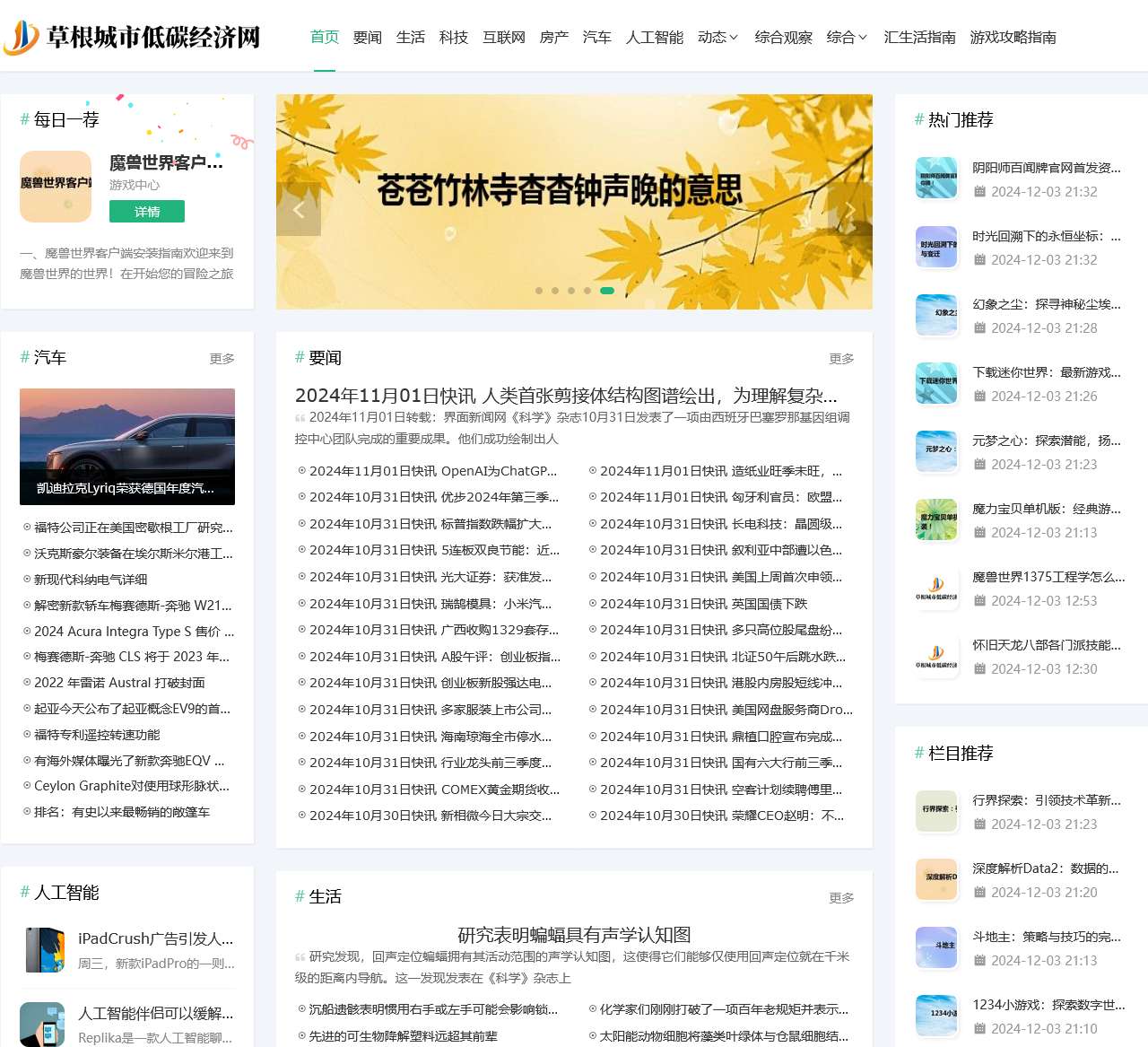Image resolution: width=1148 pixels, height=1047 pixels.
Task: Expand the 综合 navigation dropdown
Action: coord(847,38)
